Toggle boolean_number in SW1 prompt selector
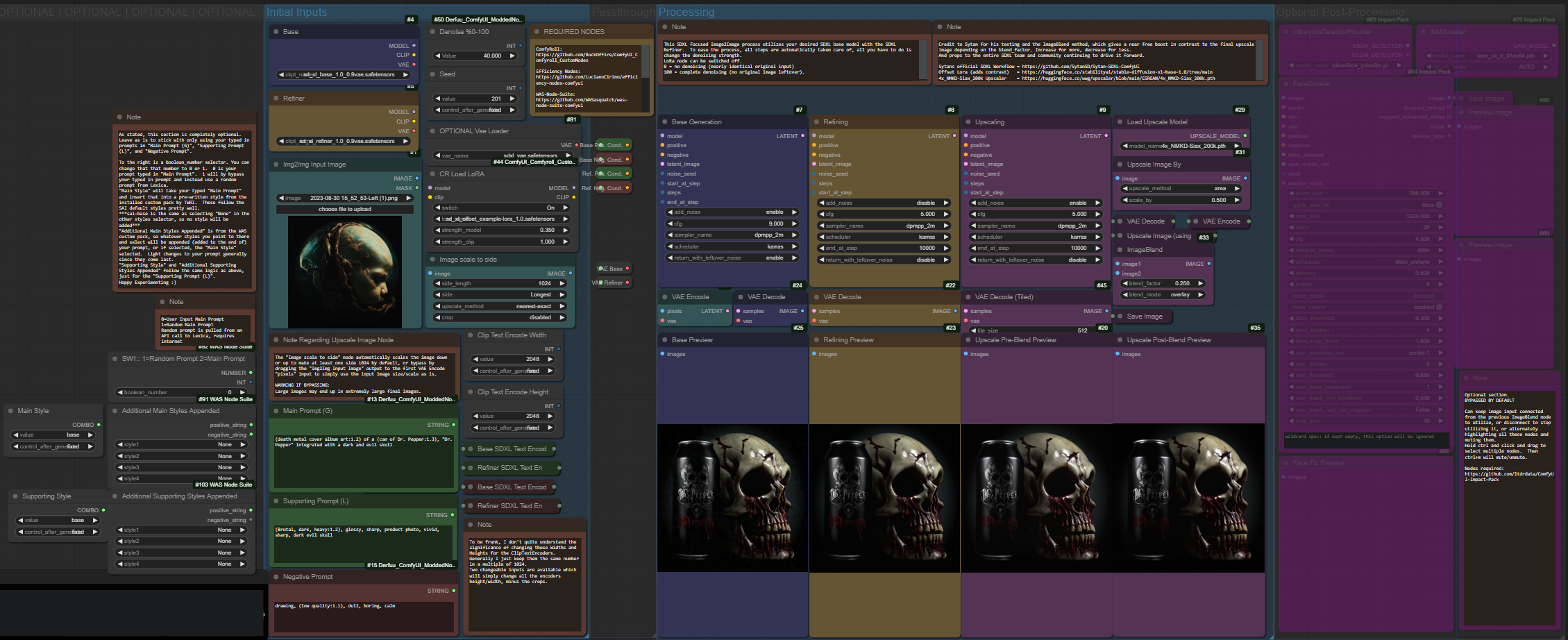 (x=183, y=392)
